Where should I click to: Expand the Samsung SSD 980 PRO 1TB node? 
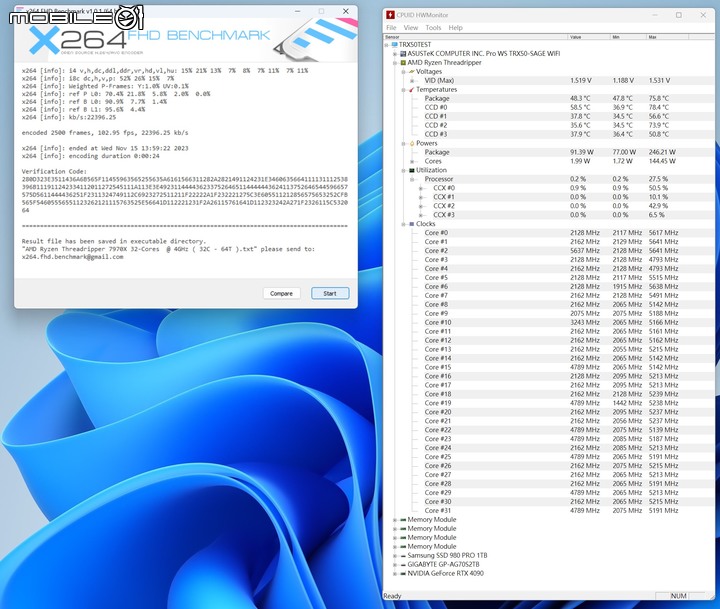coord(395,556)
